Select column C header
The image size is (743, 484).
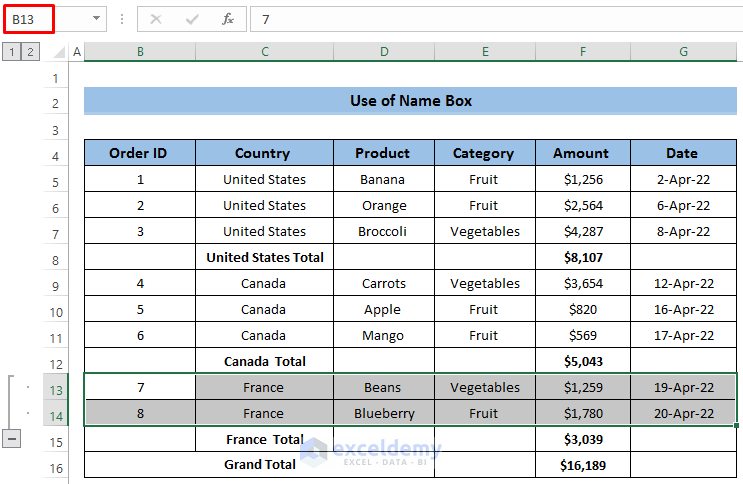click(264, 52)
